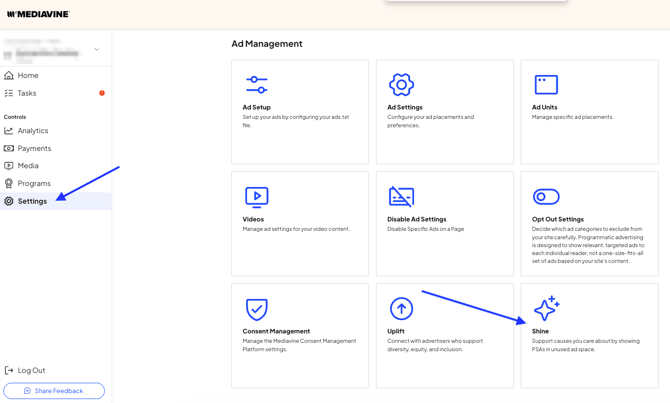The height and width of the screenshot is (403, 670).
Task: Click 'Disable Specific Ads on a Page' text
Action: (x=425, y=229)
